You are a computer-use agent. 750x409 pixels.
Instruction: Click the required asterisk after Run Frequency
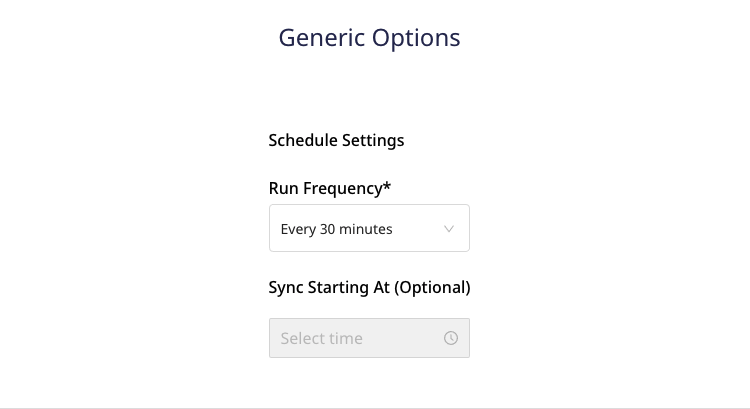pos(387,186)
